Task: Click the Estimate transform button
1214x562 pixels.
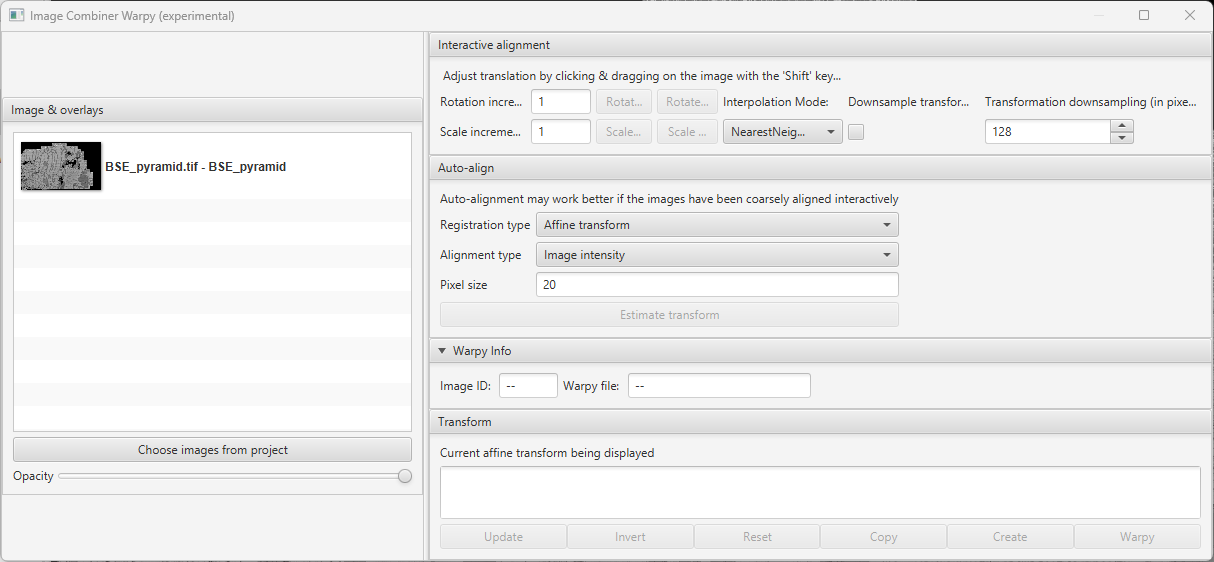Action: click(669, 315)
